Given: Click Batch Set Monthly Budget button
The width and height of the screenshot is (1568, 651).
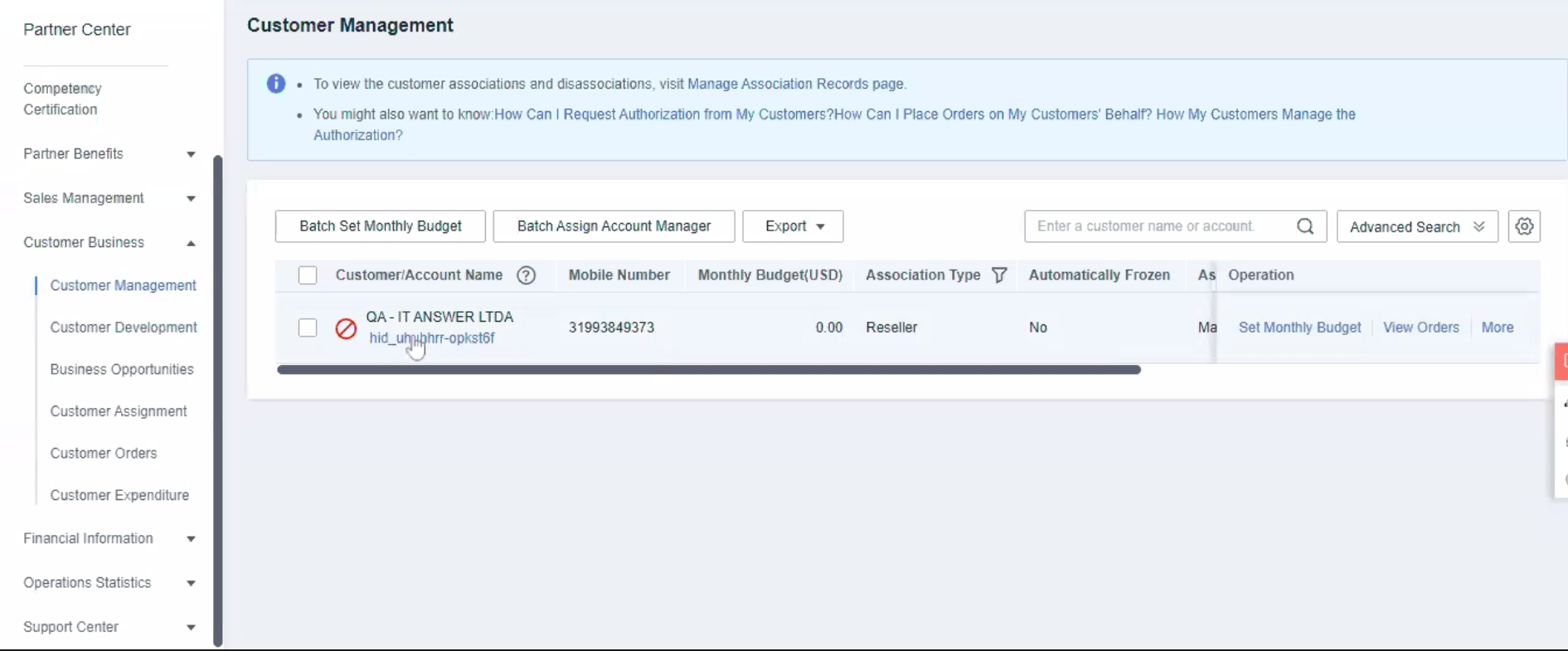Looking at the screenshot, I should coord(380,226).
